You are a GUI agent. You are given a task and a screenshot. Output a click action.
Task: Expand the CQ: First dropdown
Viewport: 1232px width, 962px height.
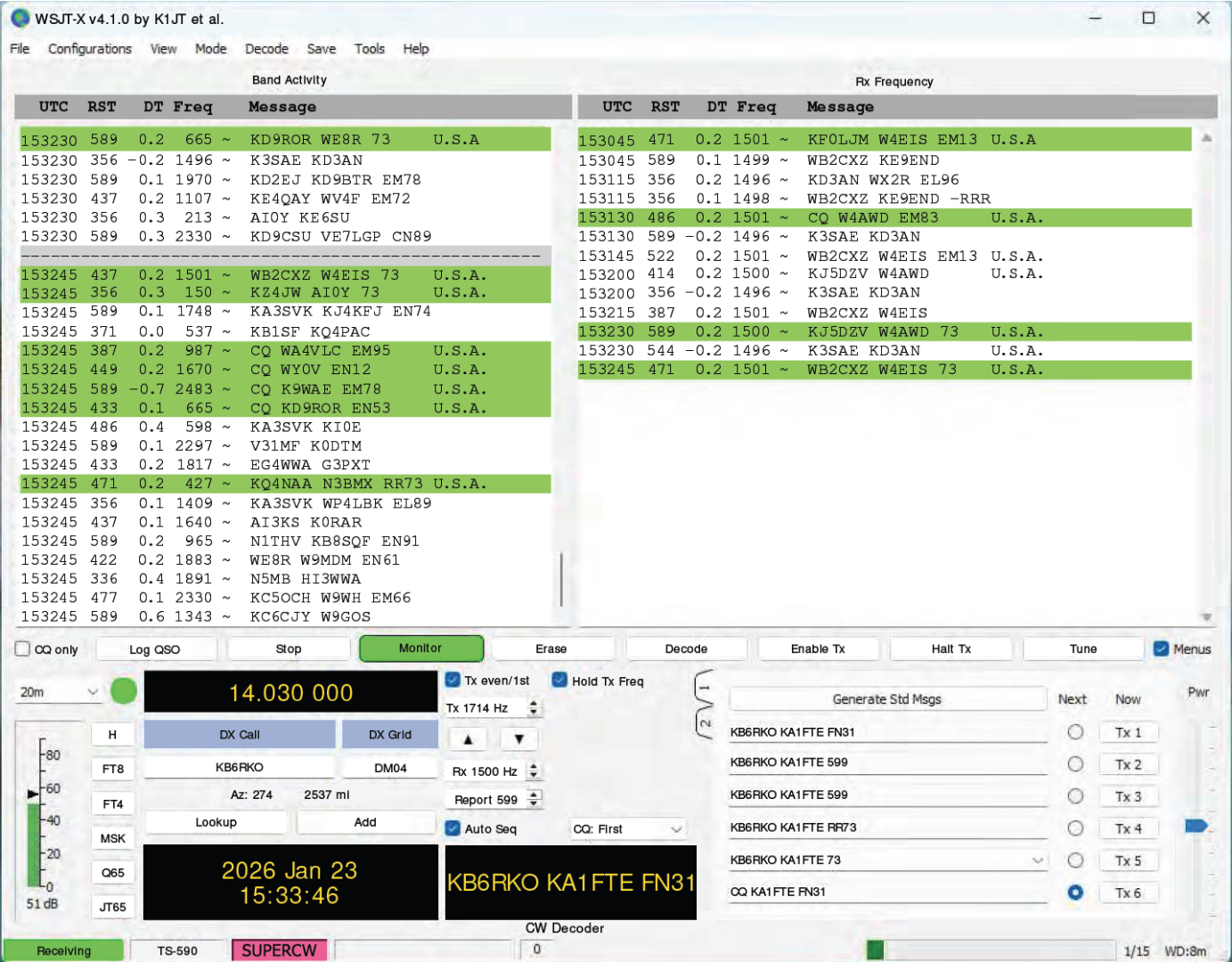tap(627, 829)
